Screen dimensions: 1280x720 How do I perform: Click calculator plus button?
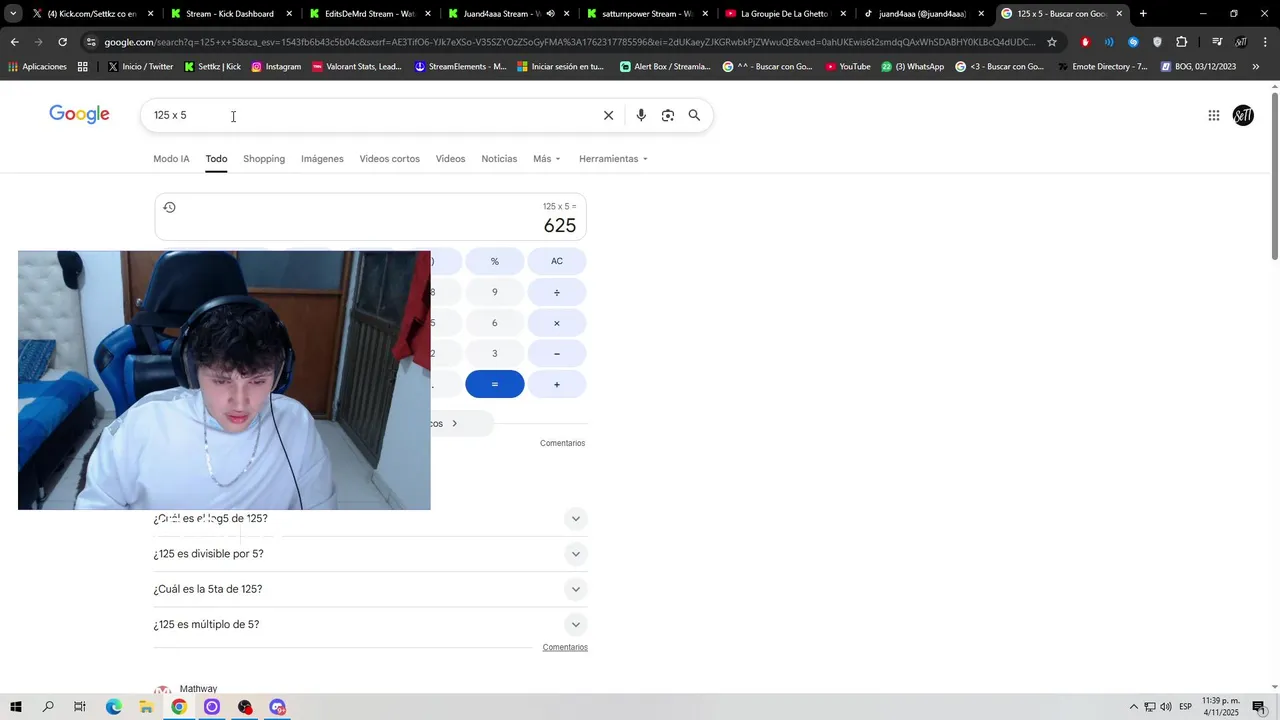pyautogui.click(x=557, y=384)
